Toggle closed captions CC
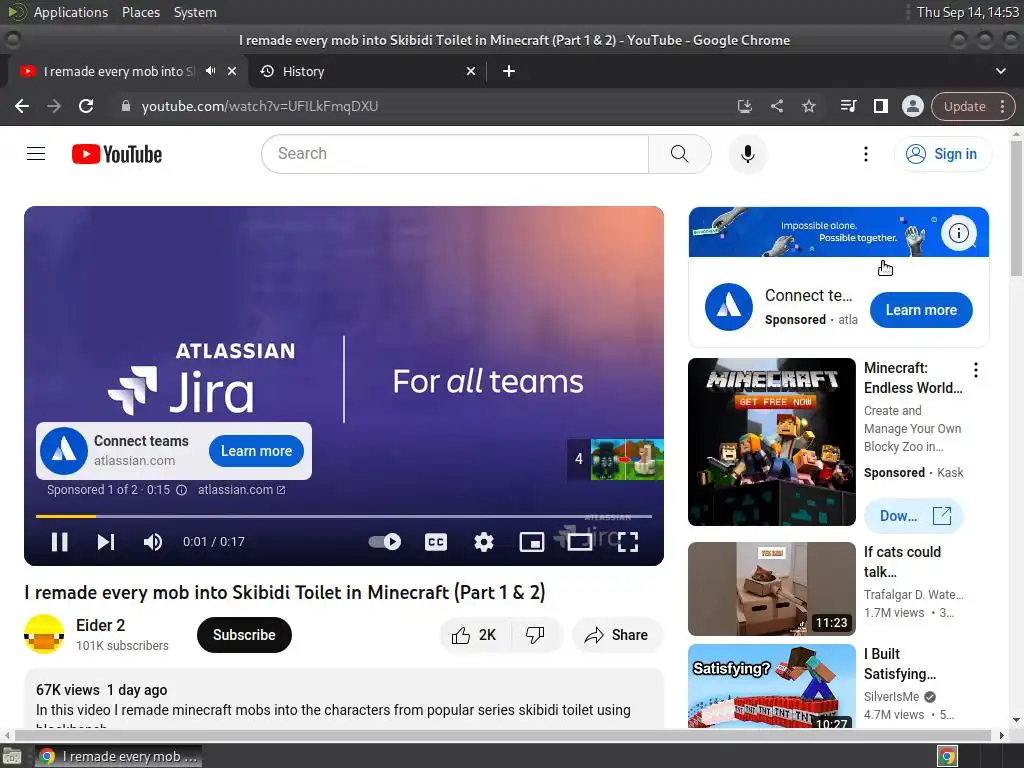 [x=436, y=542]
